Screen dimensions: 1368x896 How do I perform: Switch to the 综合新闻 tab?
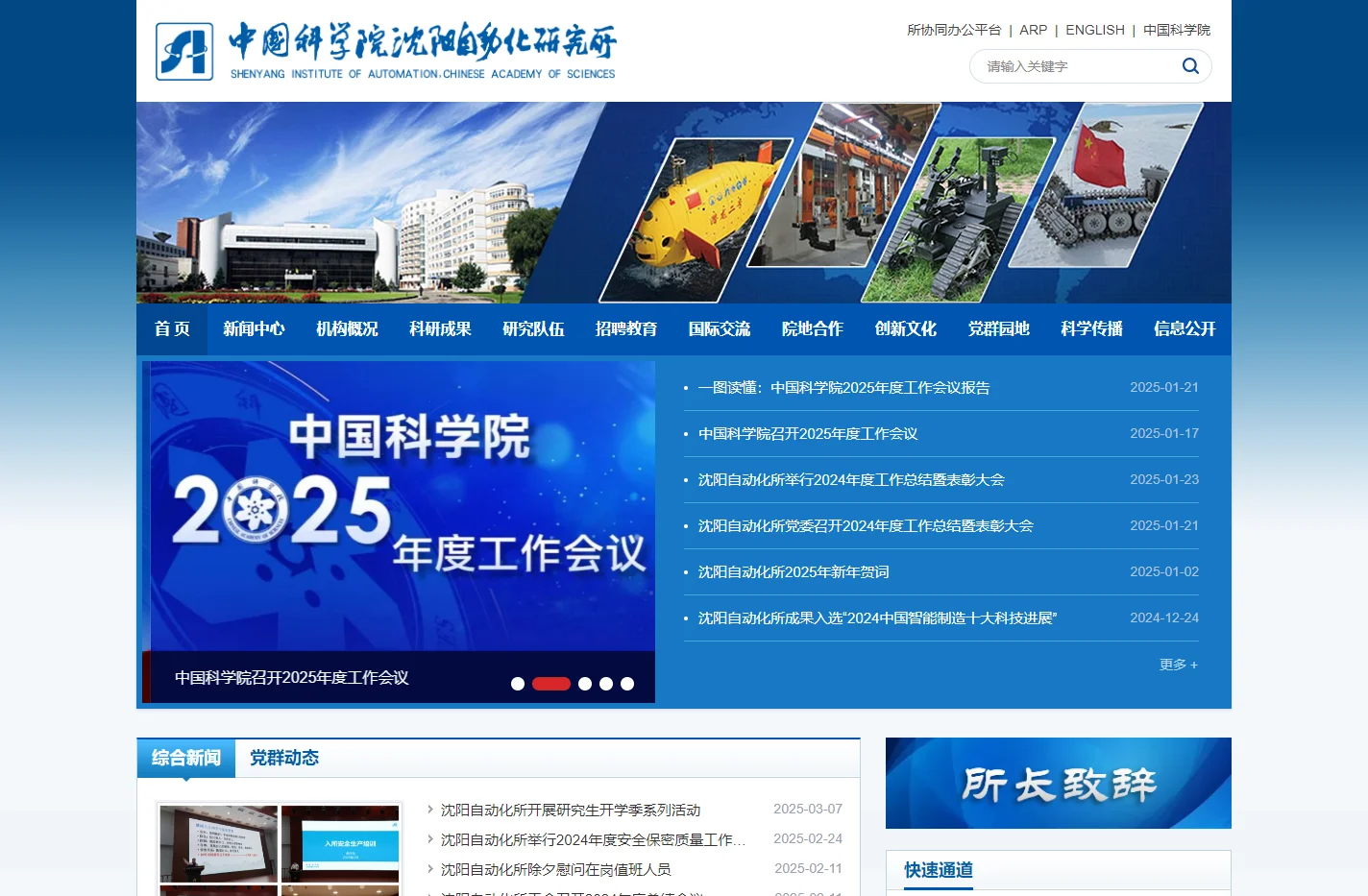[186, 758]
